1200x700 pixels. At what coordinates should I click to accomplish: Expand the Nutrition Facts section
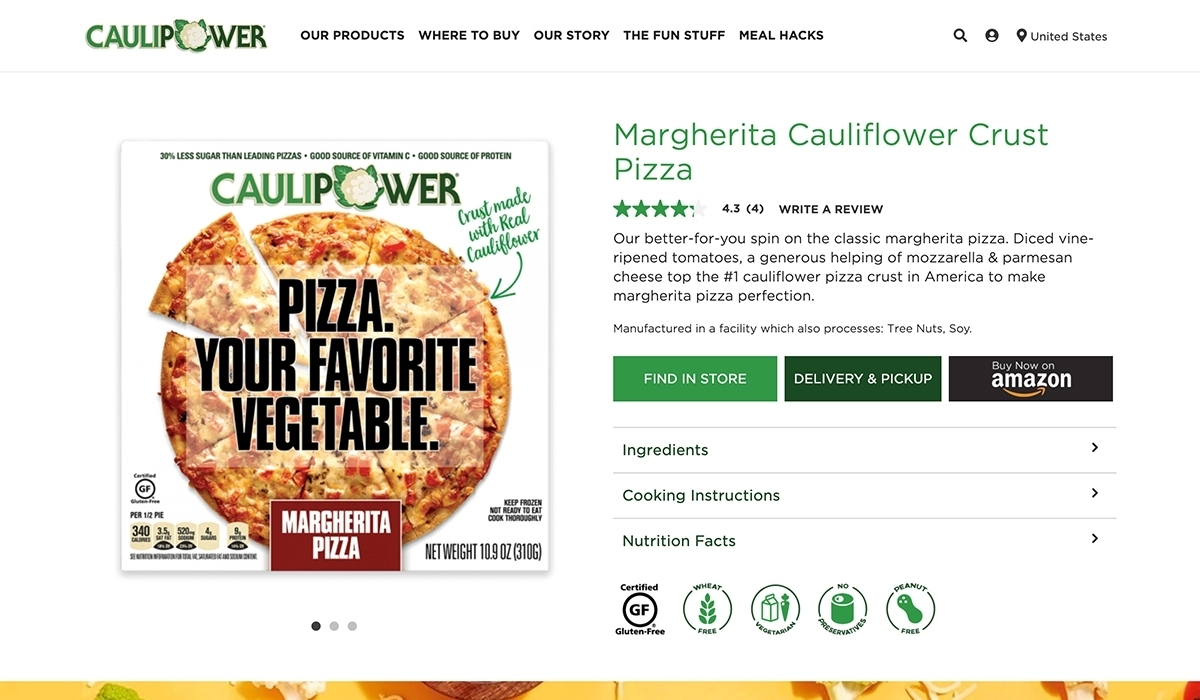[x=864, y=541]
